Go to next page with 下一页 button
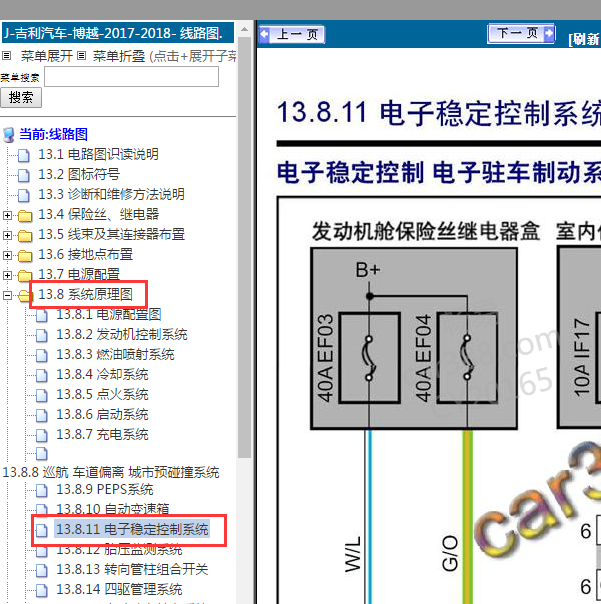 click(521, 34)
